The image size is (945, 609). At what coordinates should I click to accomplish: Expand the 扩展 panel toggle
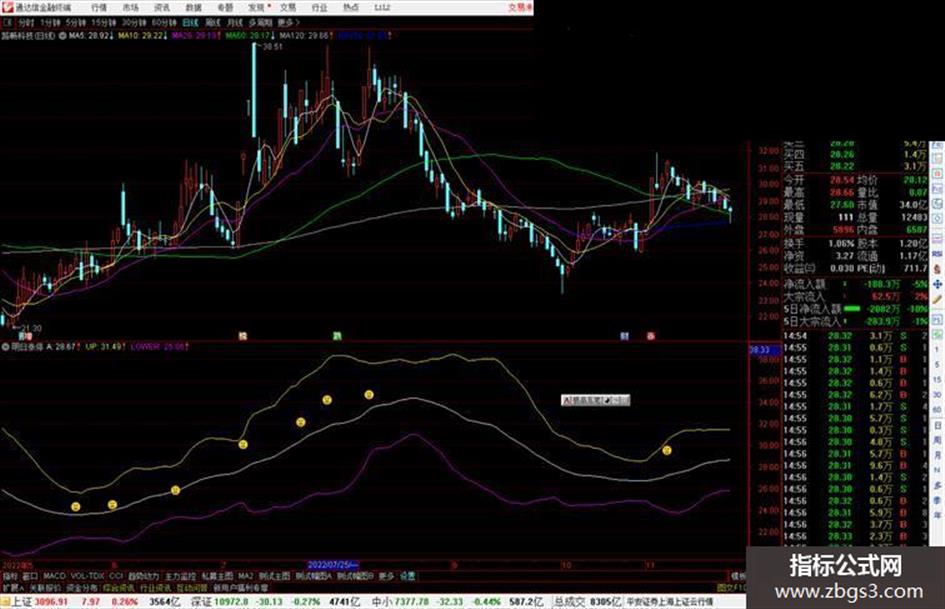tap(13, 587)
